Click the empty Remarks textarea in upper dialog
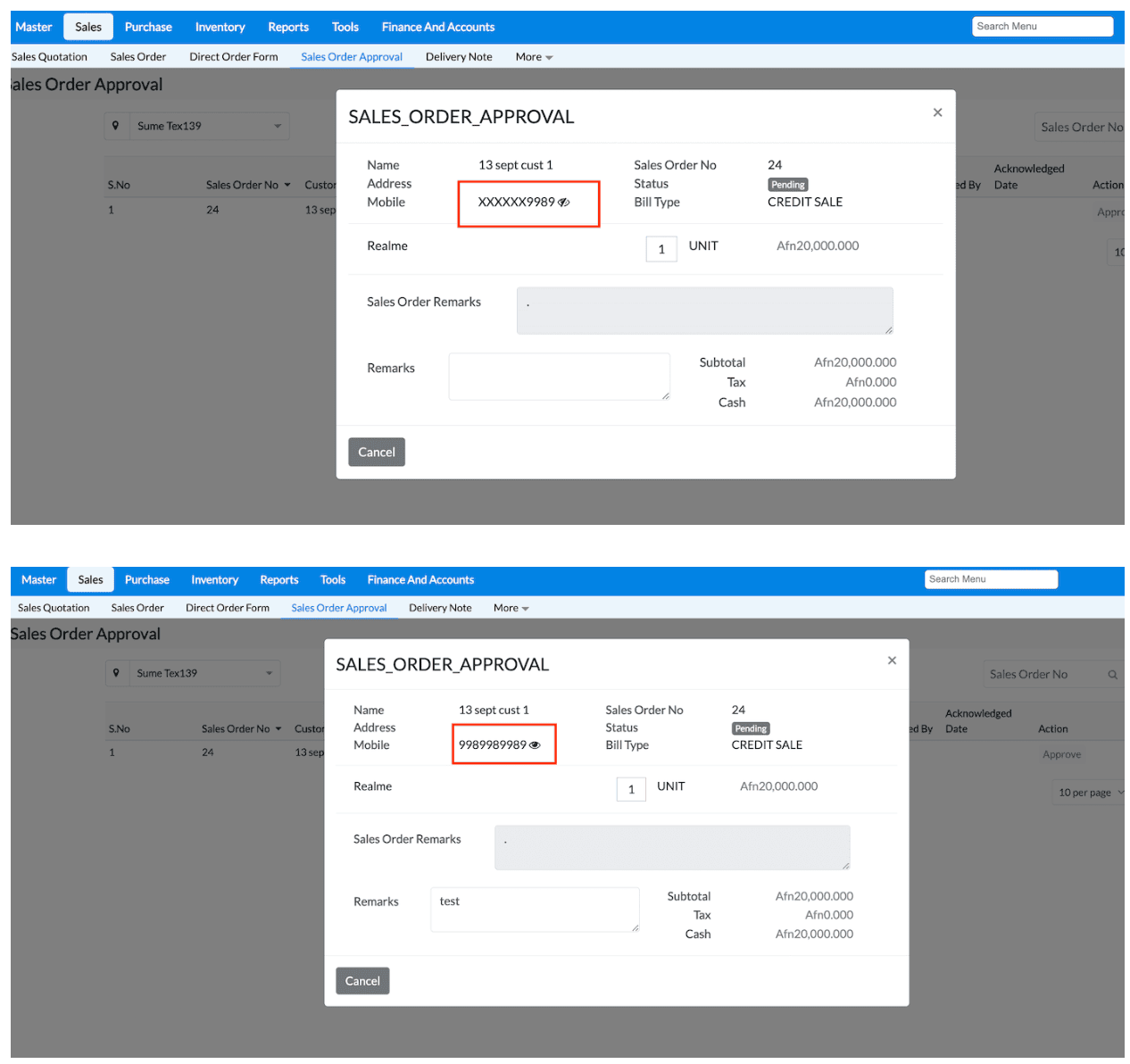Viewport: 1130px width, 1064px height. (x=559, y=376)
